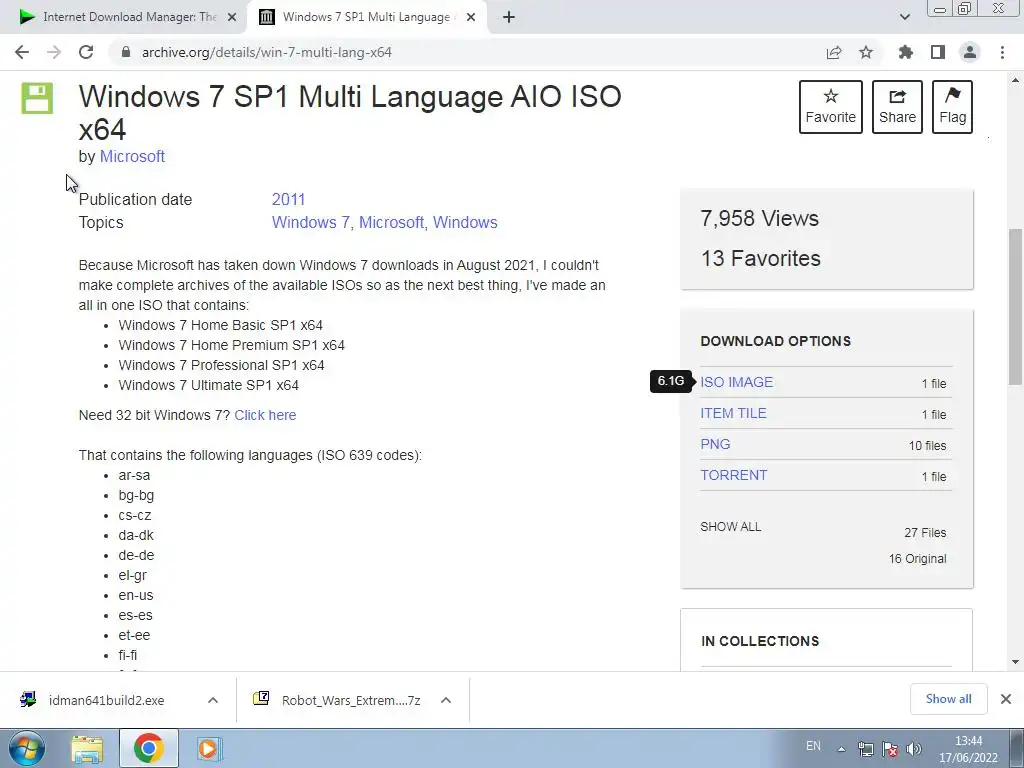Image resolution: width=1024 pixels, height=768 pixels.
Task: Open ITEM TILE download option
Action: coord(733,413)
